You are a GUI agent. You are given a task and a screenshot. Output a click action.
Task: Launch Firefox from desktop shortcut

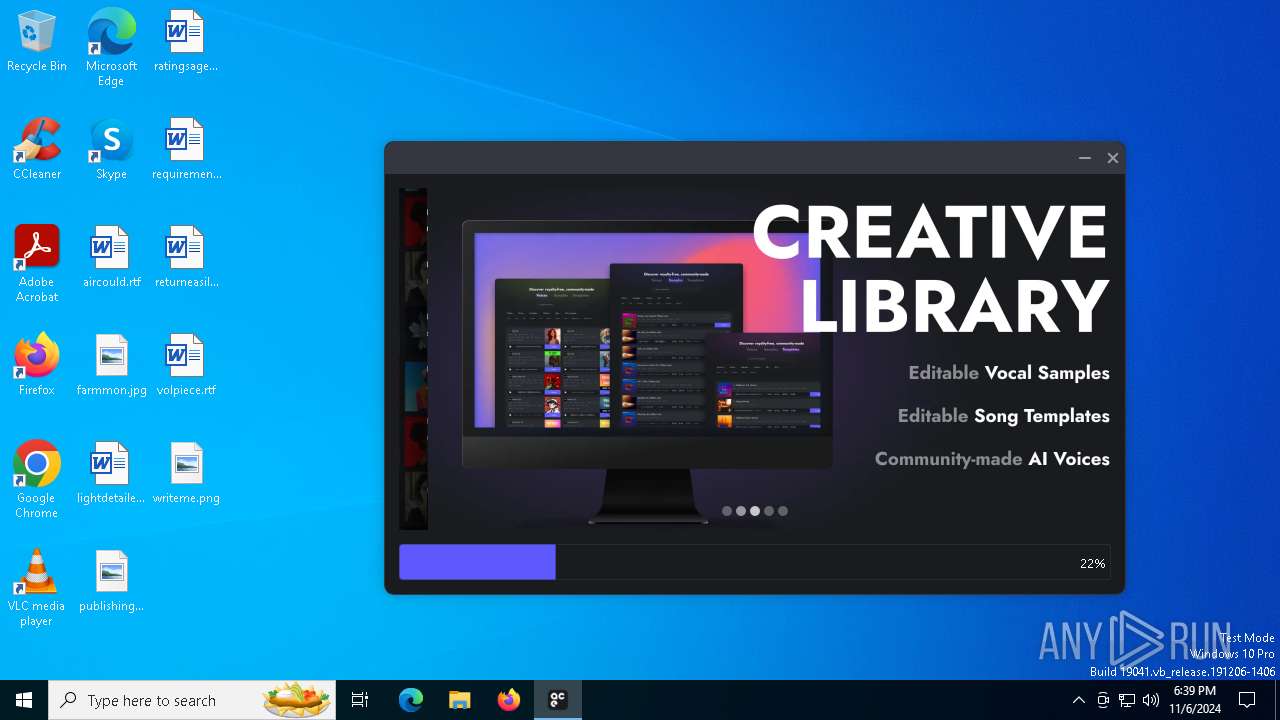37,366
